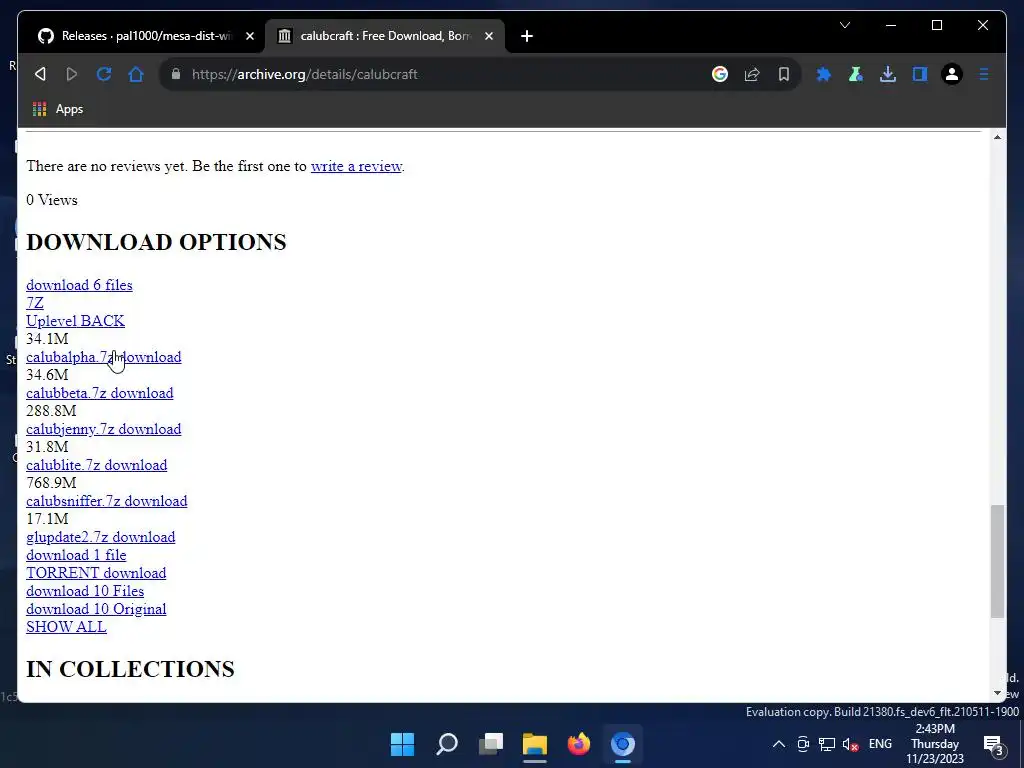This screenshot has width=1024, height=768.
Task: Open the clock showing 2:43PM
Action: tap(935, 744)
